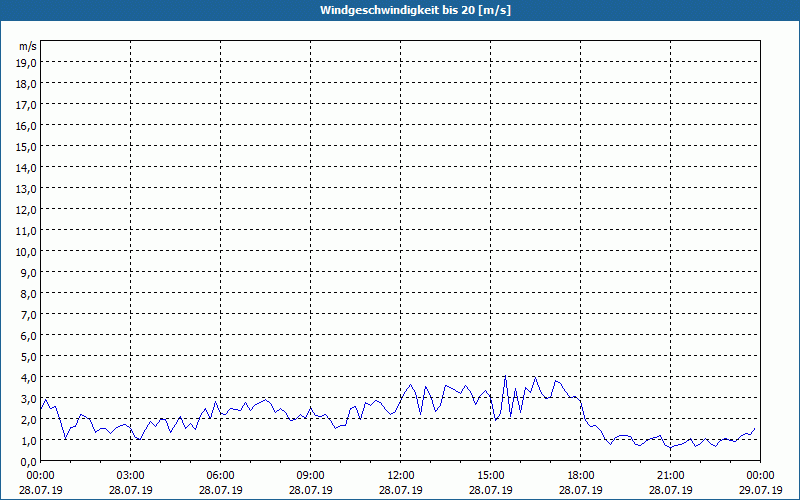Image resolution: width=800 pixels, height=500 pixels.
Task: Click the "0,0" y-axis label
Action: pyautogui.click(x=29, y=462)
